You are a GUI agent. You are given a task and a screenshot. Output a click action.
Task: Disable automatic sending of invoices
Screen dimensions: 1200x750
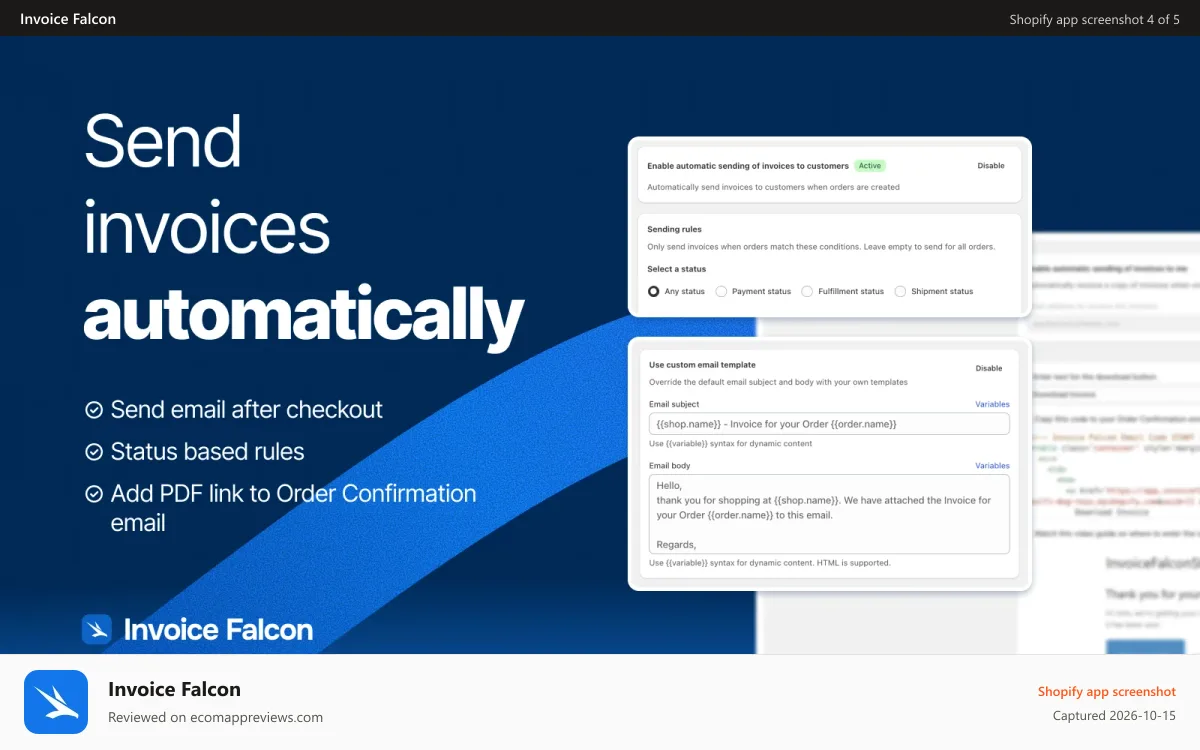[991, 166]
